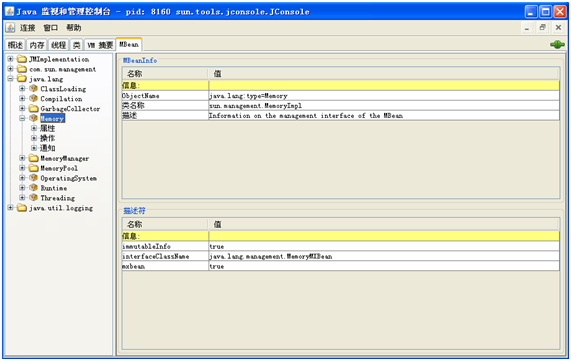This screenshot has height=361, width=571.
Task: Expand the Runtime node
Action: click(x=22, y=188)
